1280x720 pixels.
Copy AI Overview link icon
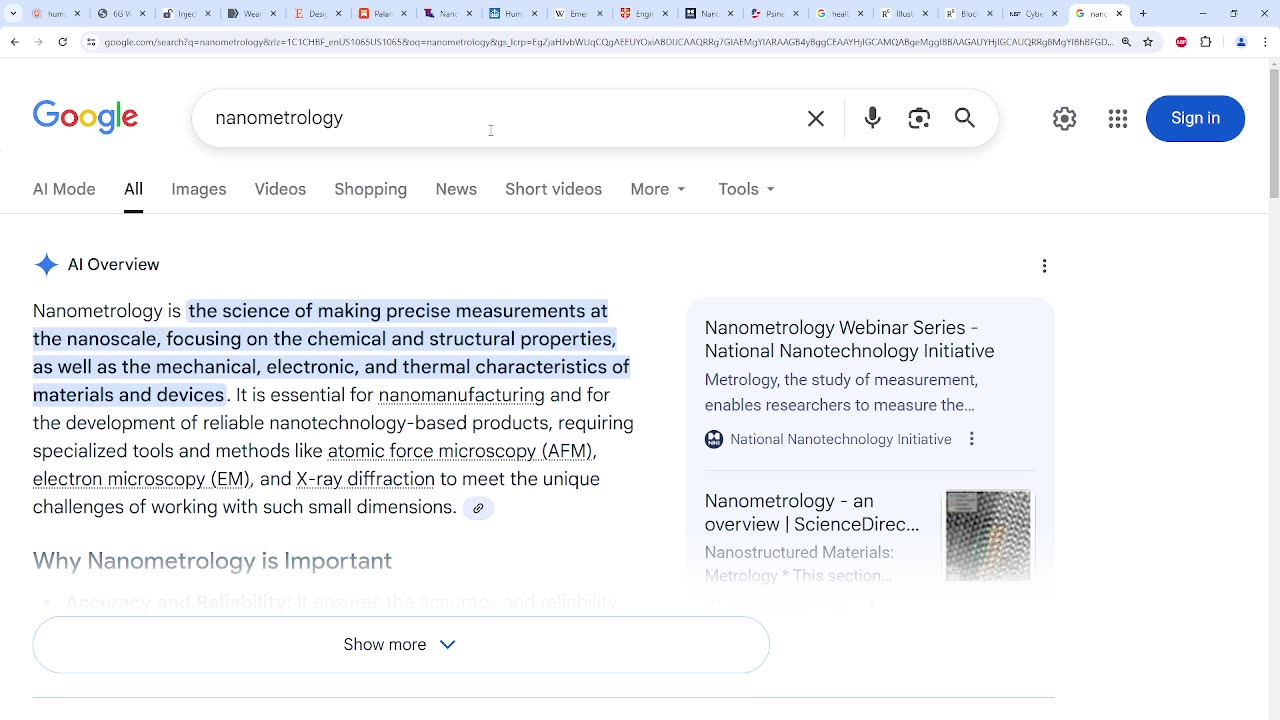[478, 508]
